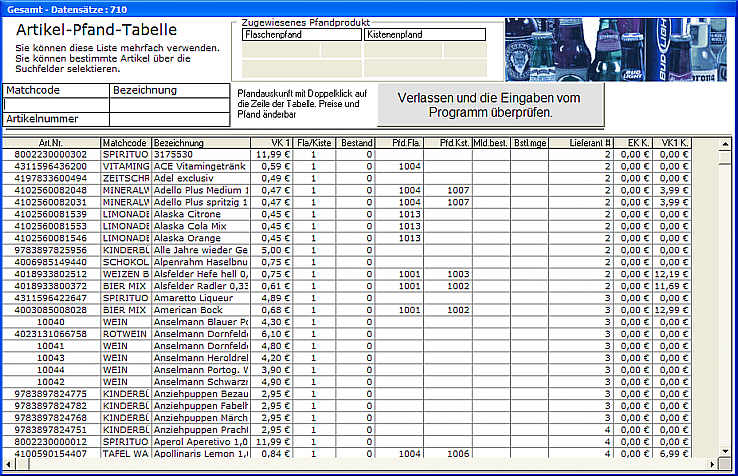Viewport: 738px width, 476px height.
Task: Click the Mld.best. column header
Action: (x=491, y=143)
